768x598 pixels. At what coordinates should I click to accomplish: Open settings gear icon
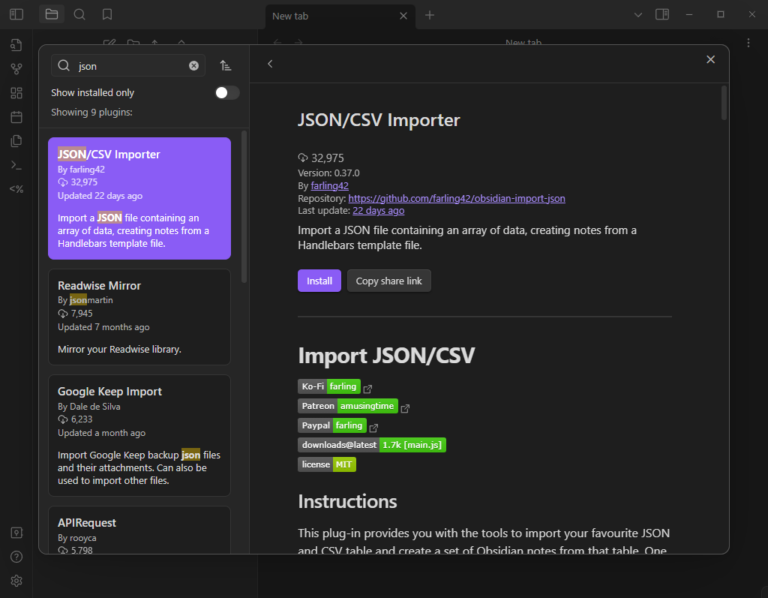tap(16, 581)
